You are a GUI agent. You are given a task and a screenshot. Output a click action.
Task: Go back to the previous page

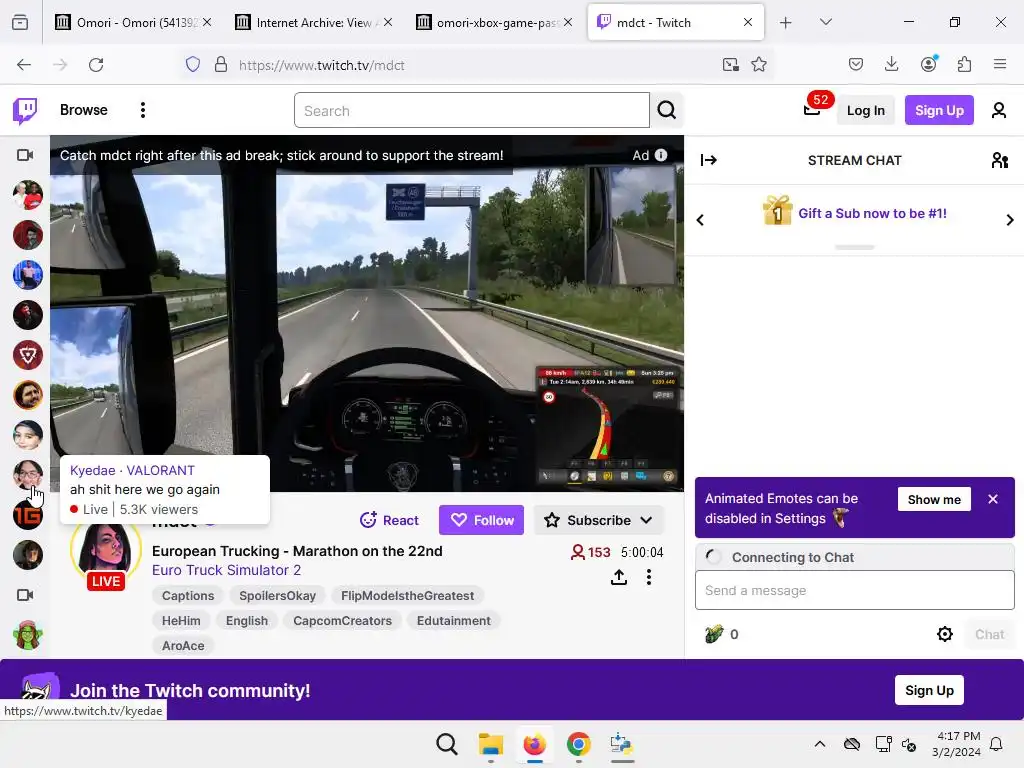(x=24, y=65)
